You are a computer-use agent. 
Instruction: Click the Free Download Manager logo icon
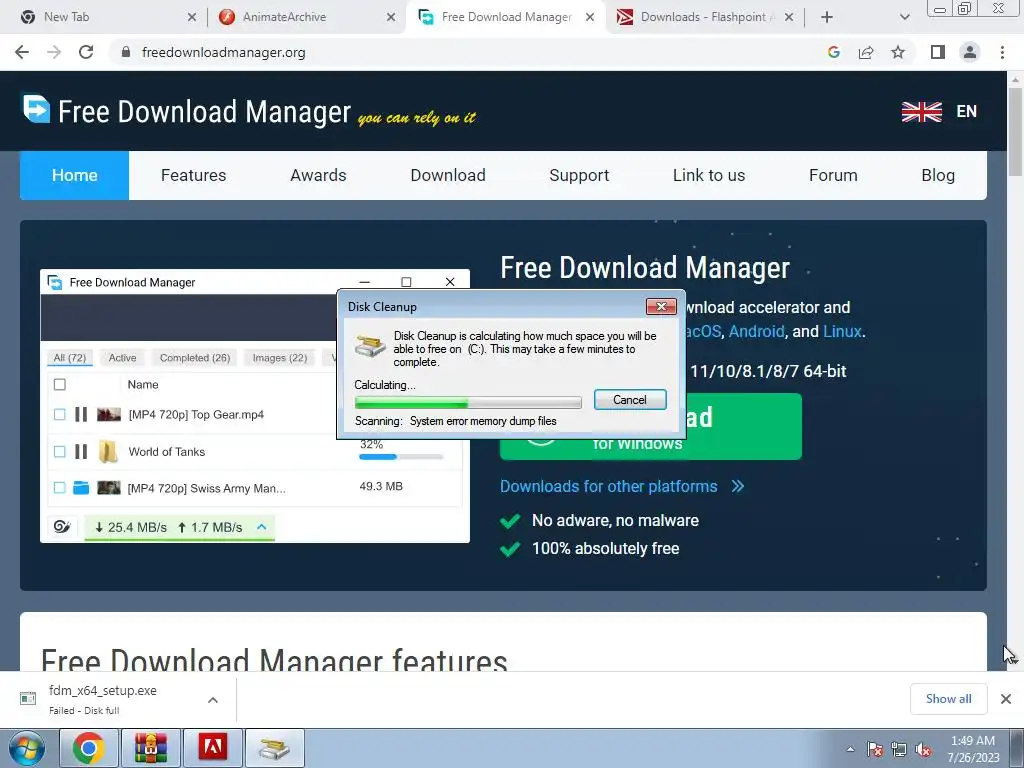point(36,109)
